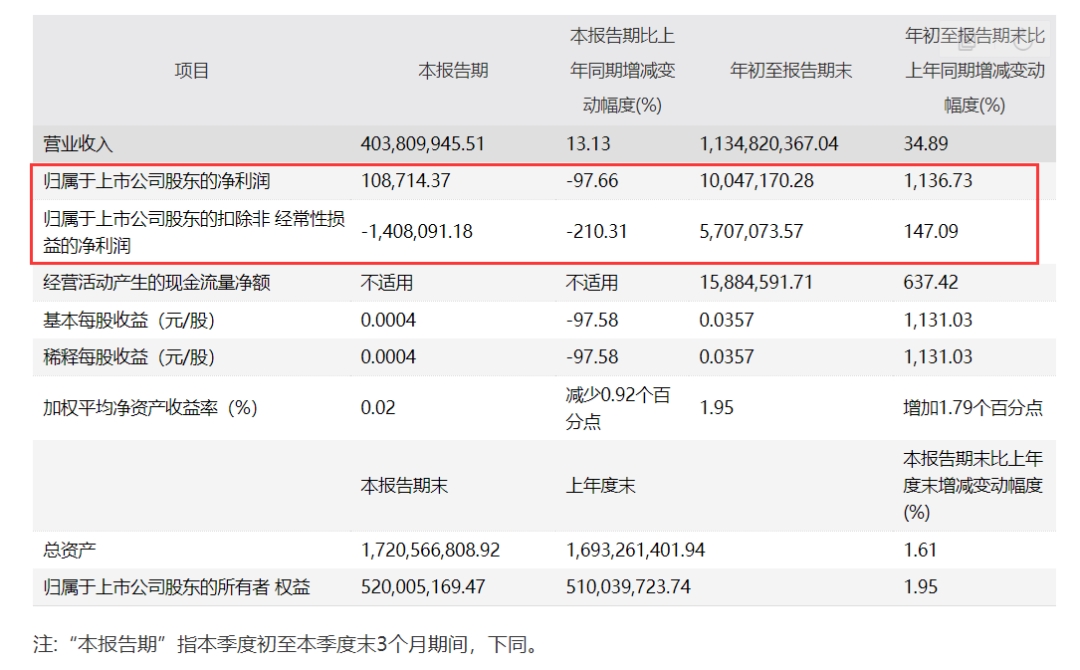Click the 增加1.79个百分点 cell
Image resolution: width=1080 pixels, height=670 pixels.
point(973,408)
